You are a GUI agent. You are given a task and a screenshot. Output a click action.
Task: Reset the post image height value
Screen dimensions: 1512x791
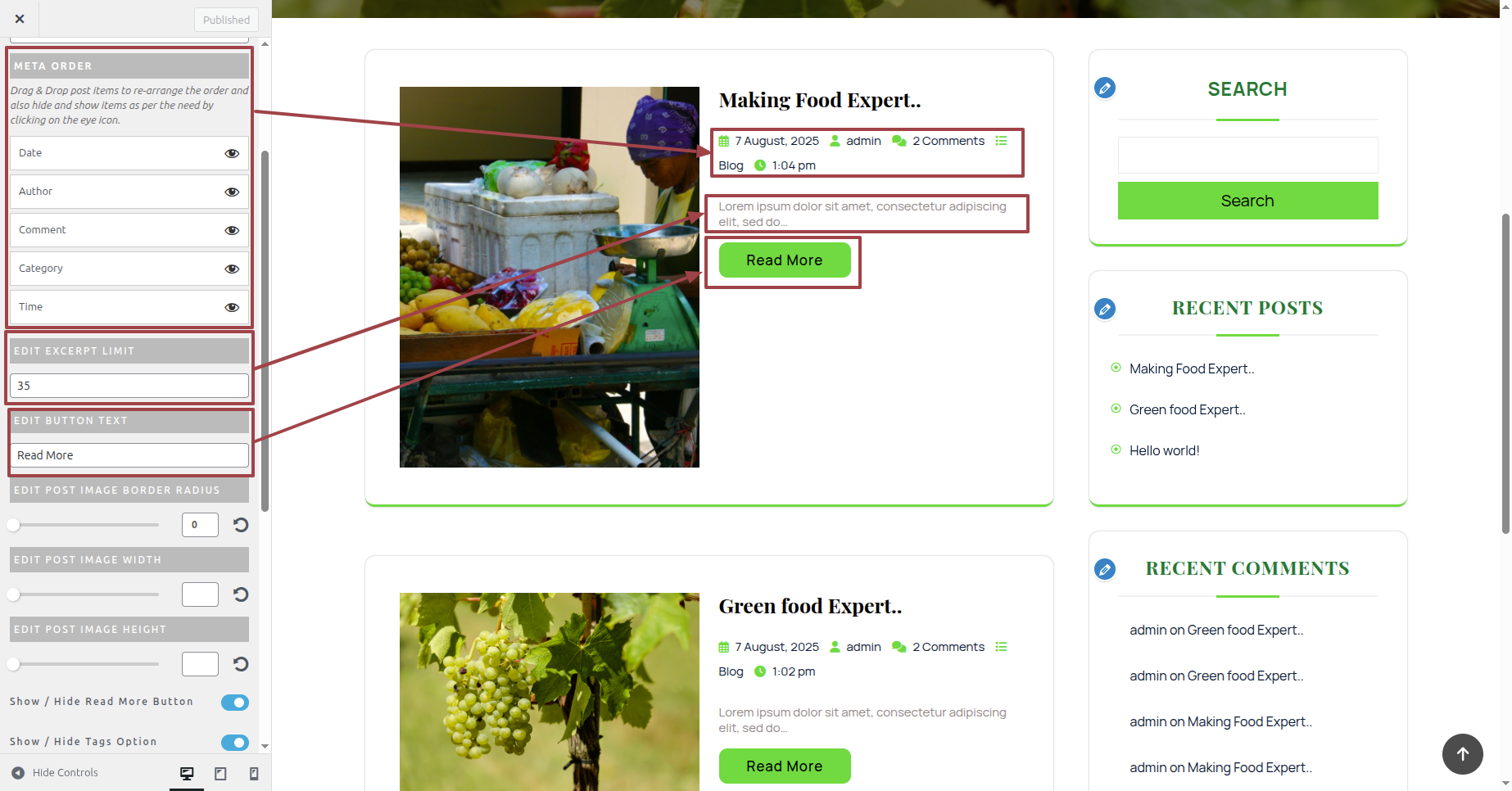tap(241, 664)
